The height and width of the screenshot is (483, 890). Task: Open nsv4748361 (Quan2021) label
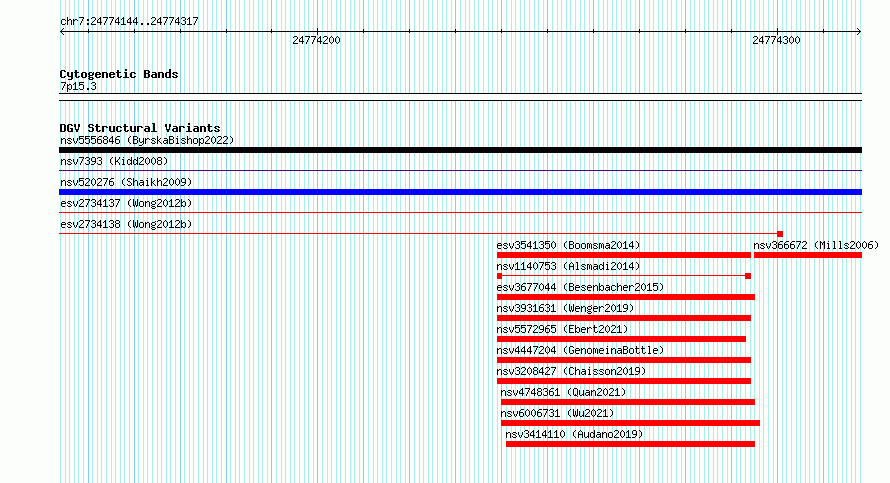(x=563, y=392)
